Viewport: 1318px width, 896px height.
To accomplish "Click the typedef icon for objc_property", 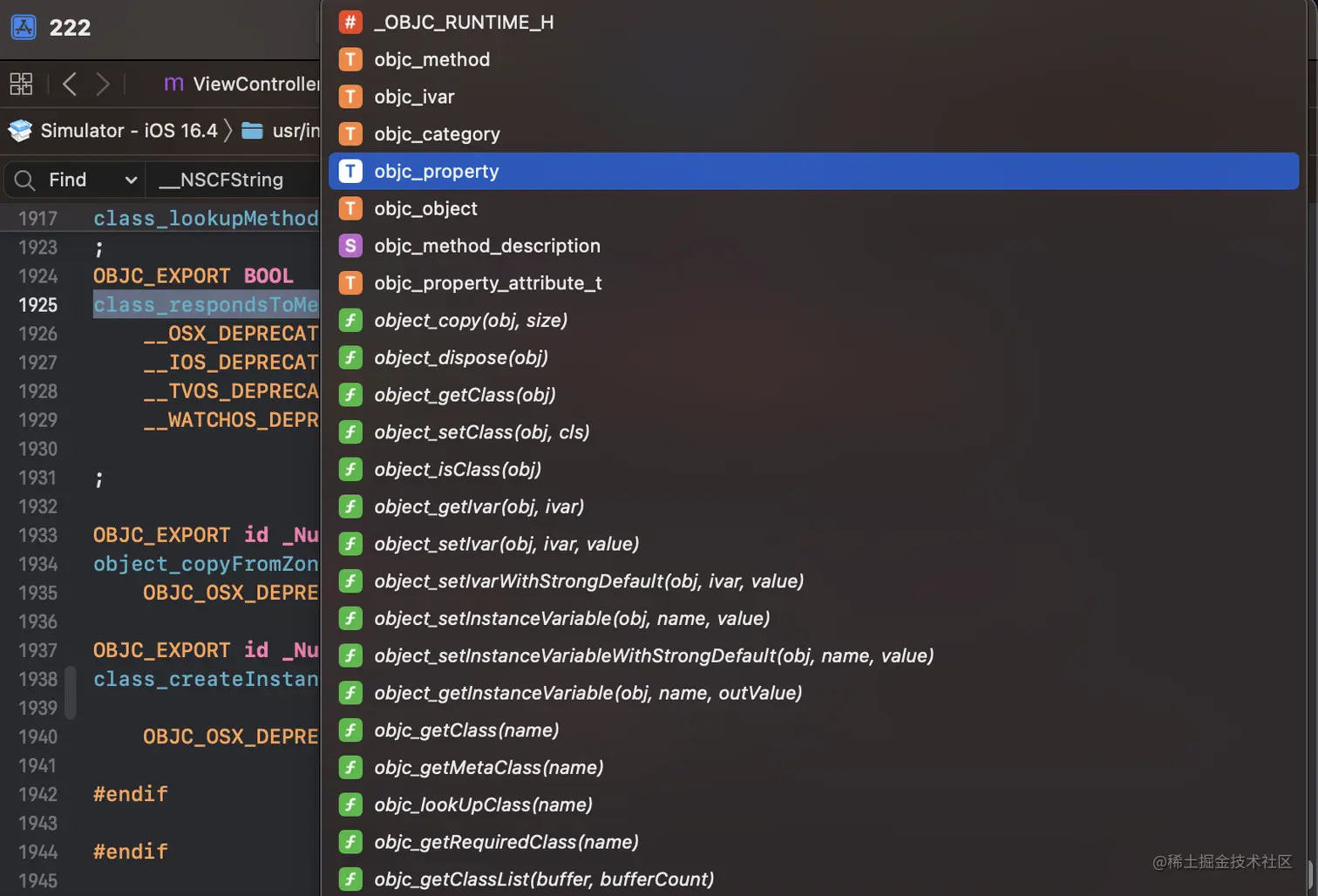I will pyautogui.click(x=350, y=171).
